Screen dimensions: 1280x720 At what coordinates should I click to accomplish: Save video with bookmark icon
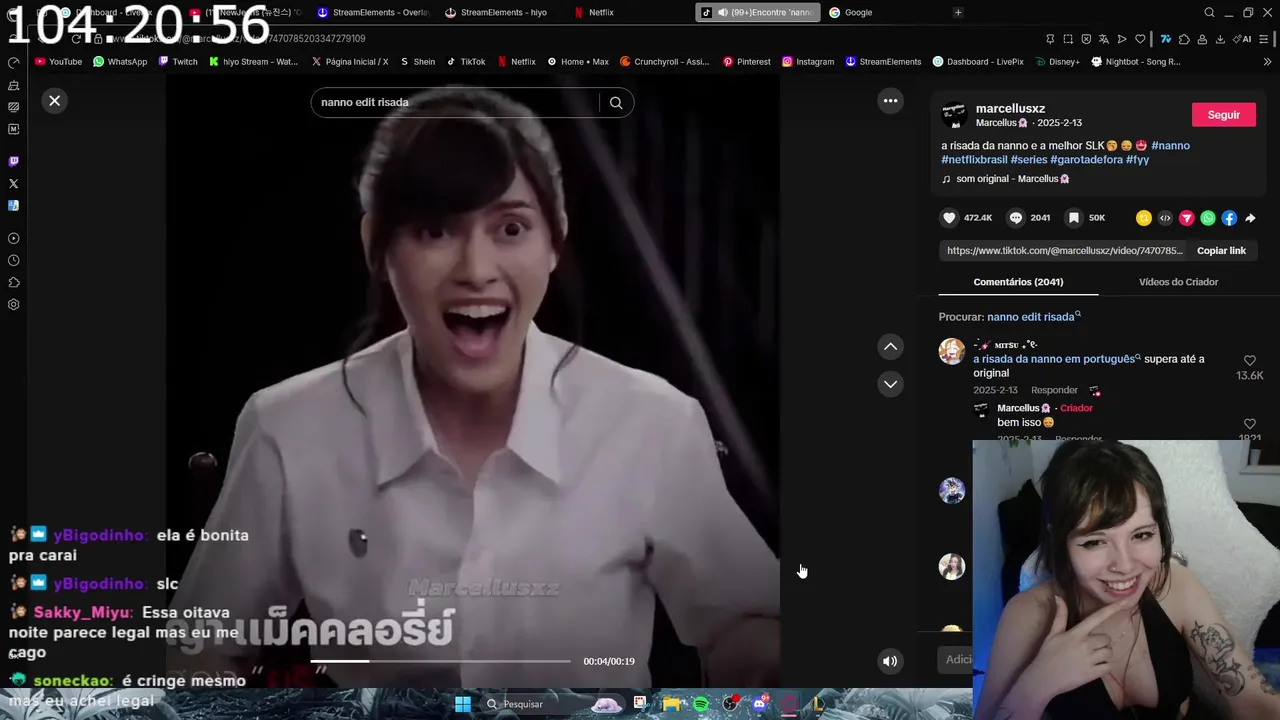(1073, 218)
